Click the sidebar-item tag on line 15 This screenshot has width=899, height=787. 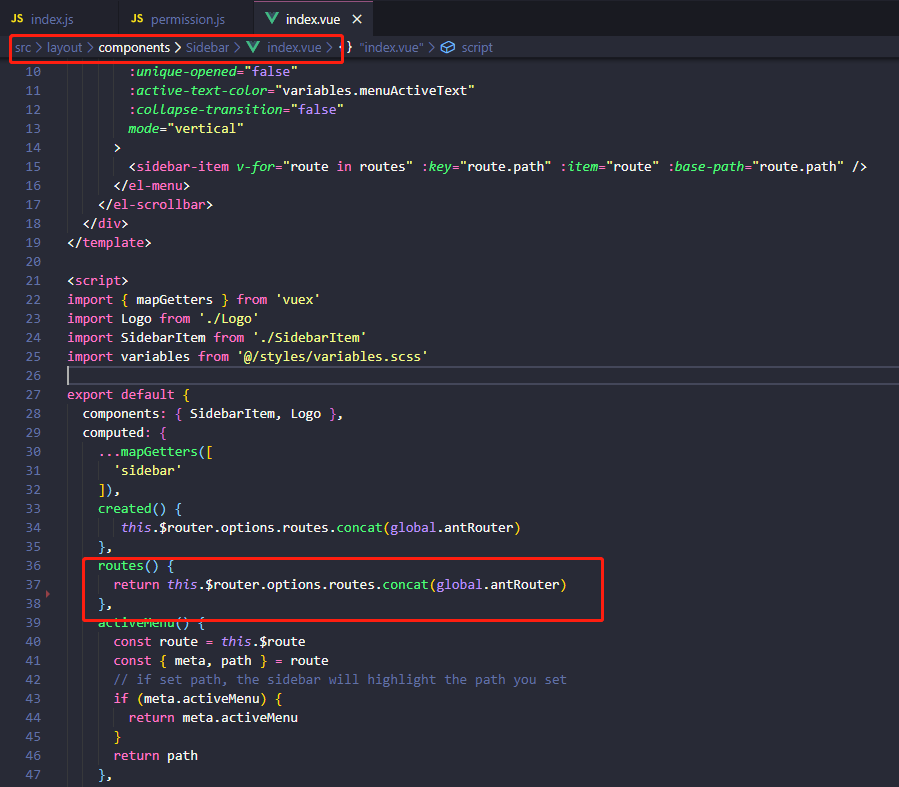tap(182, 167)
